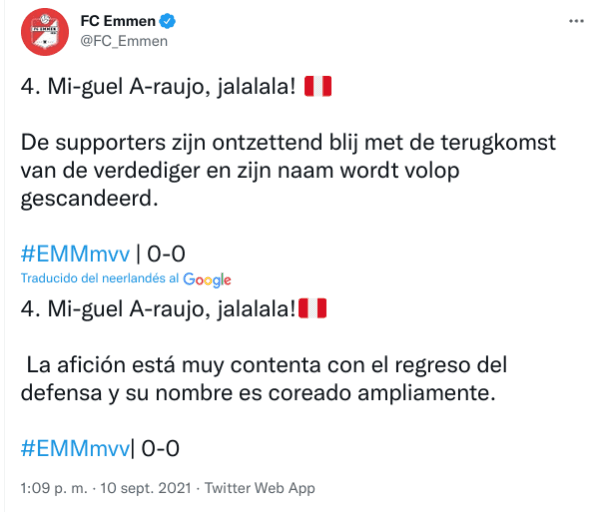The width and height of the screenshot is (600, 512).
Task: Open the three-dot more options menu
Action: click(575, 21)
